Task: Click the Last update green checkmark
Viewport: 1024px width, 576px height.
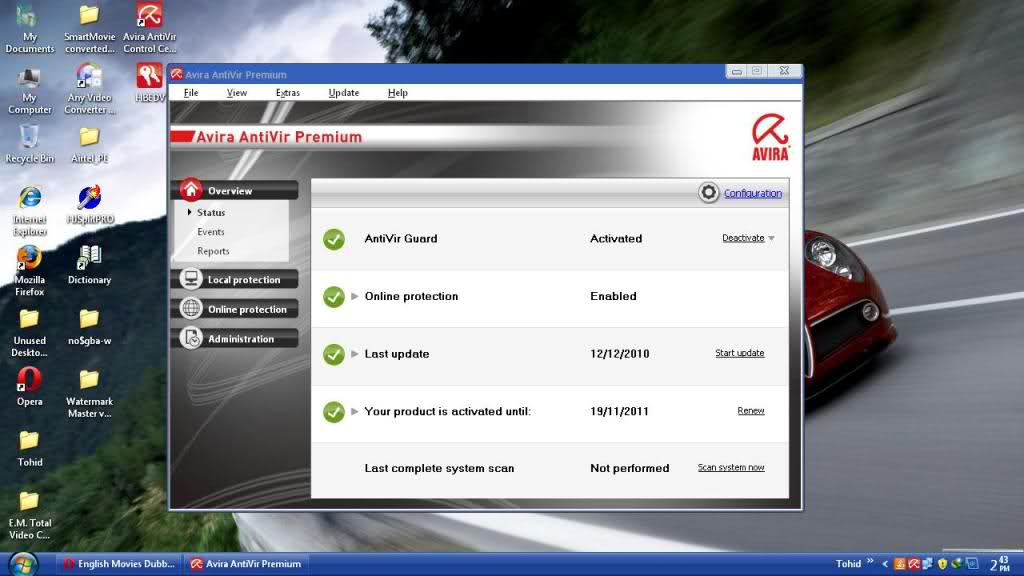Action: point(334,355)
